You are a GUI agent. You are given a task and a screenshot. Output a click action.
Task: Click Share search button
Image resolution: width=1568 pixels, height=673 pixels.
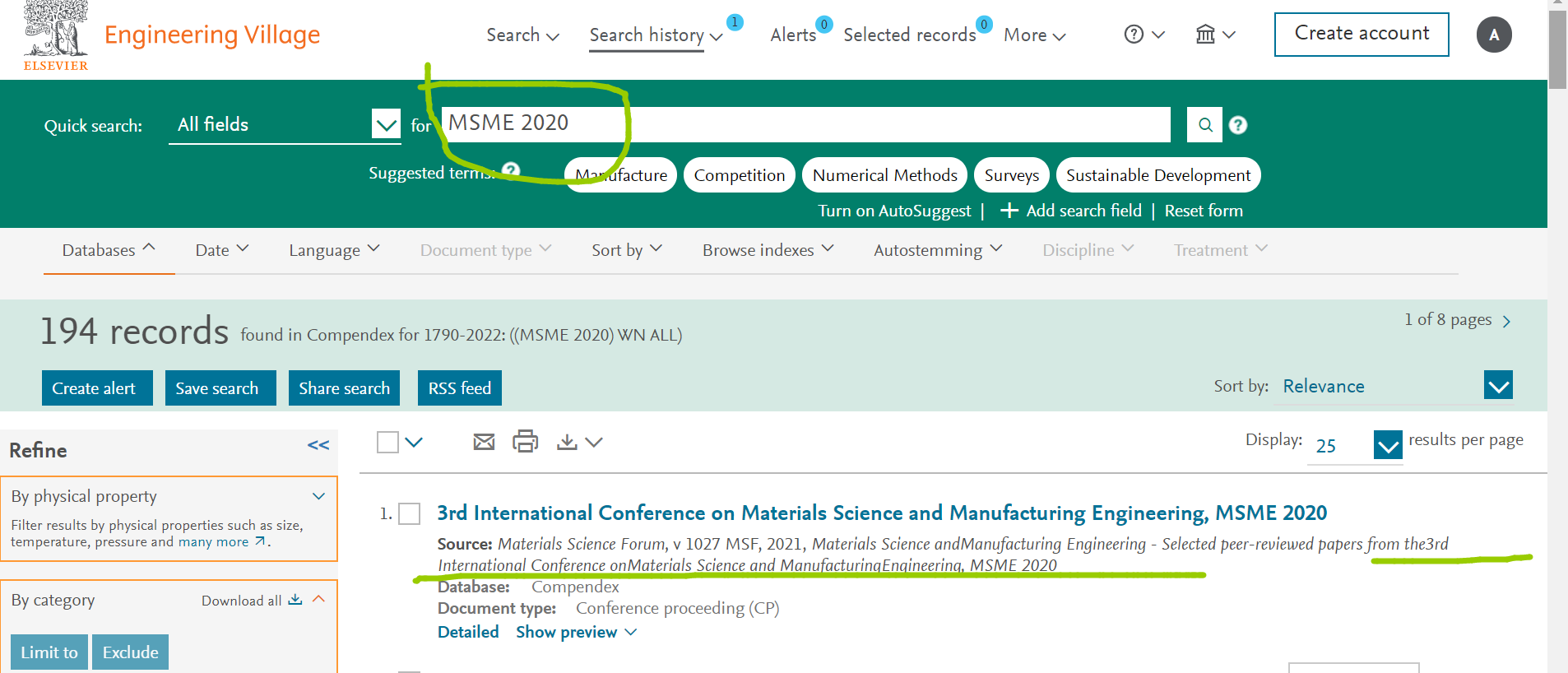344,388
